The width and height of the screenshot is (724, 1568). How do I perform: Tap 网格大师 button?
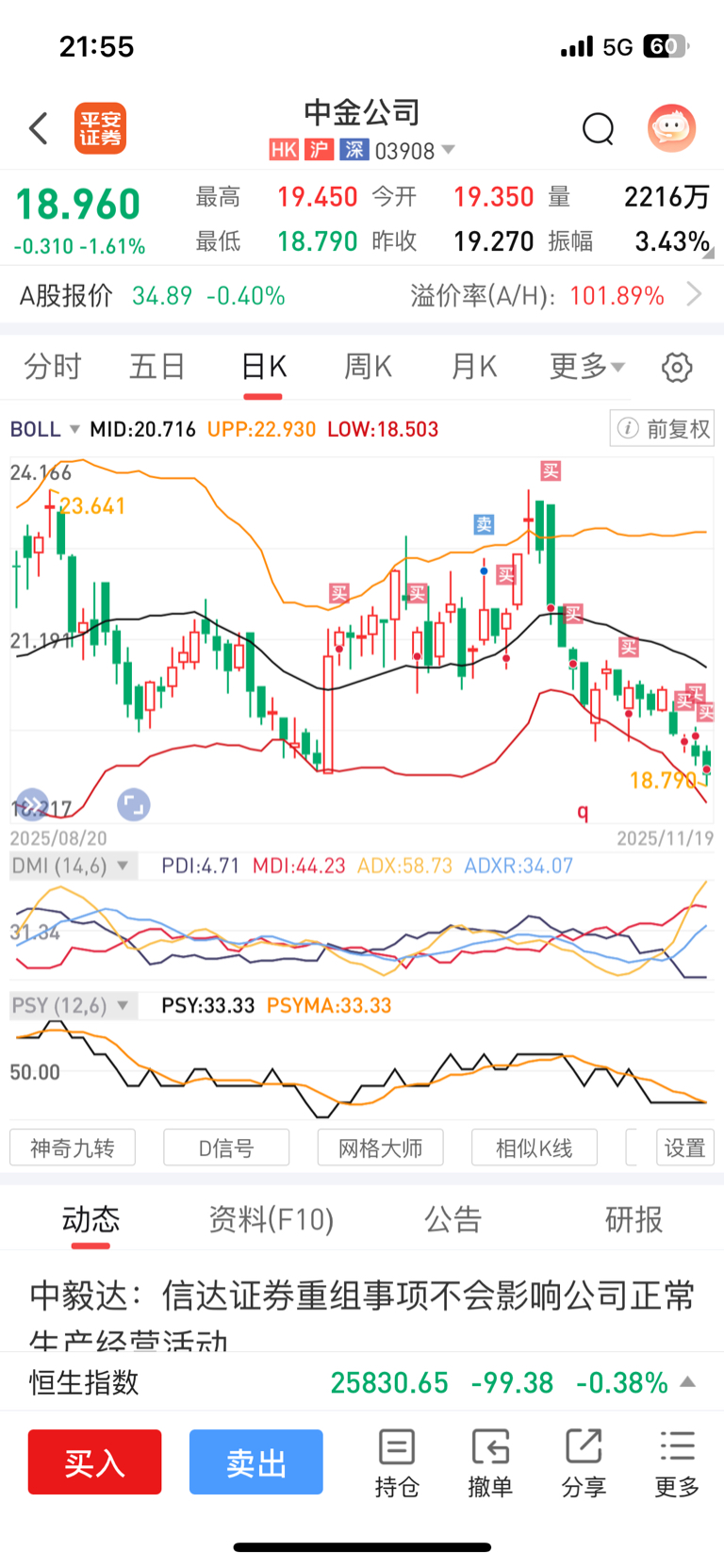point(380,1147)
